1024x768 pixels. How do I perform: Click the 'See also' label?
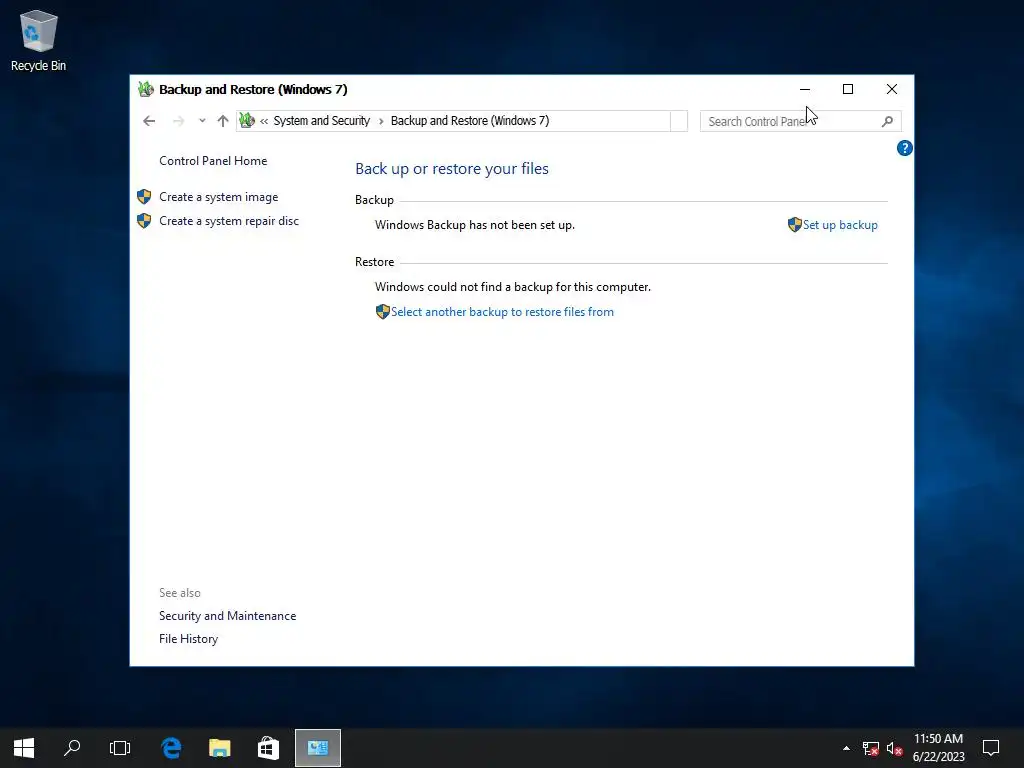180,593
